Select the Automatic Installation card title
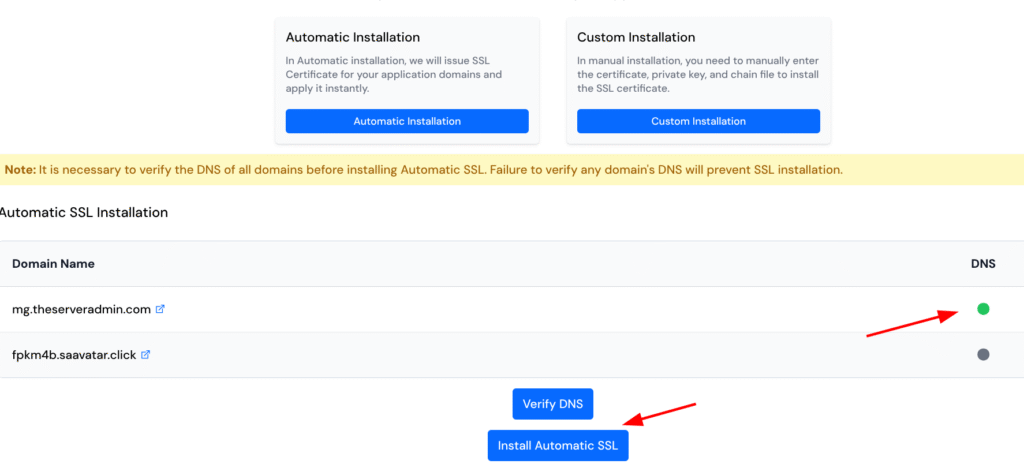 point(353,37)
